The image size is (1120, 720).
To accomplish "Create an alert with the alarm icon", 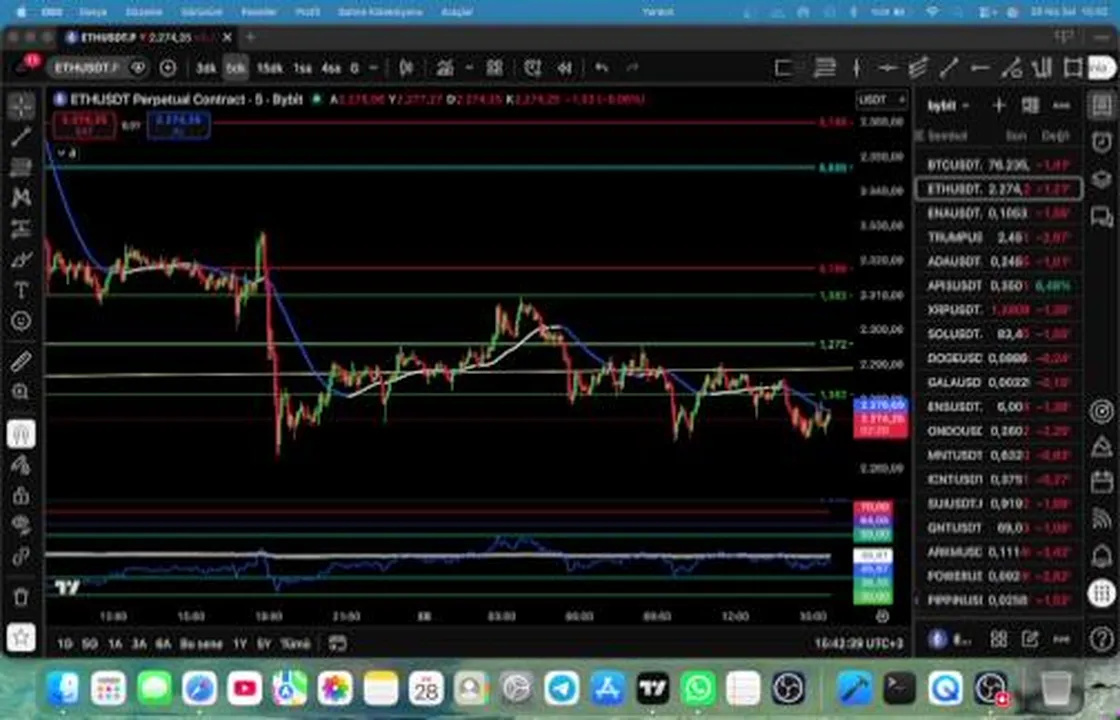I will pyautogui.click(x=533, y=68).
